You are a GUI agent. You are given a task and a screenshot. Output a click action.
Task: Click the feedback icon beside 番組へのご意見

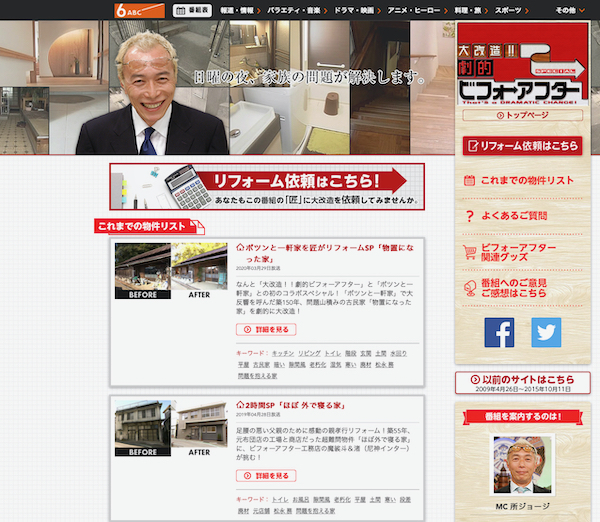(469, 288)
